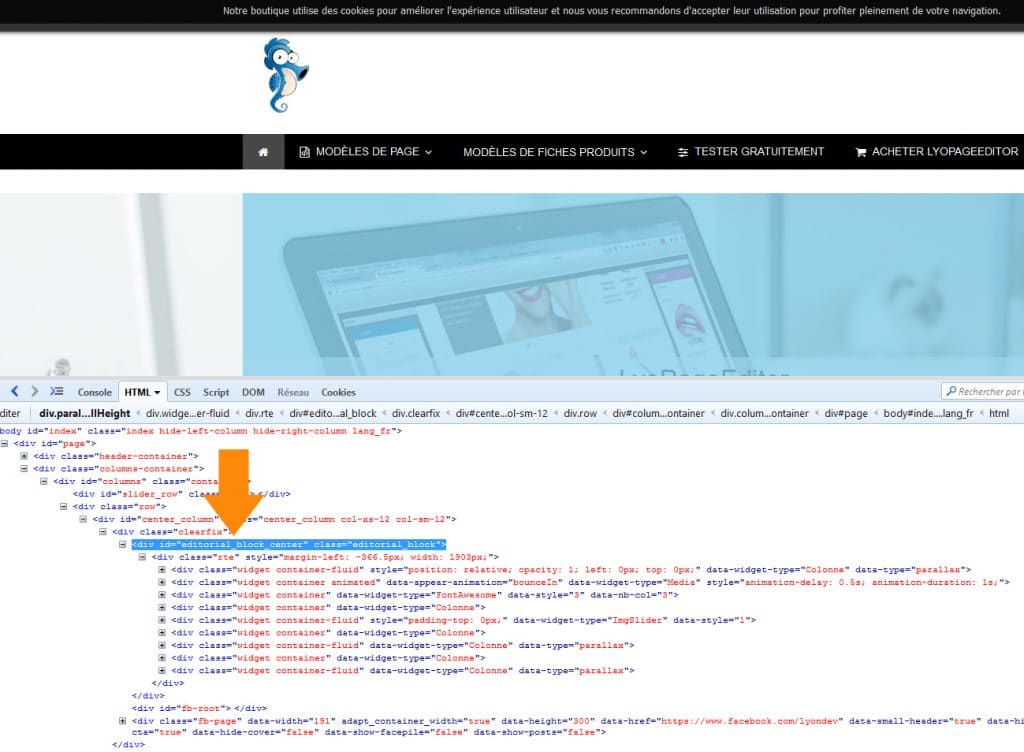Click the Rechercher search field

coord(983,392)
